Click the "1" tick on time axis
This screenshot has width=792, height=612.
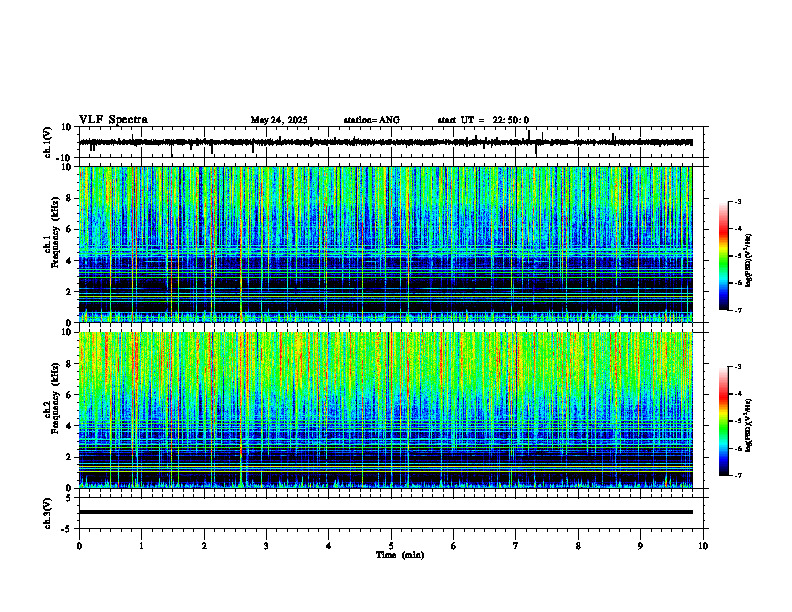[x=141, y=546]
